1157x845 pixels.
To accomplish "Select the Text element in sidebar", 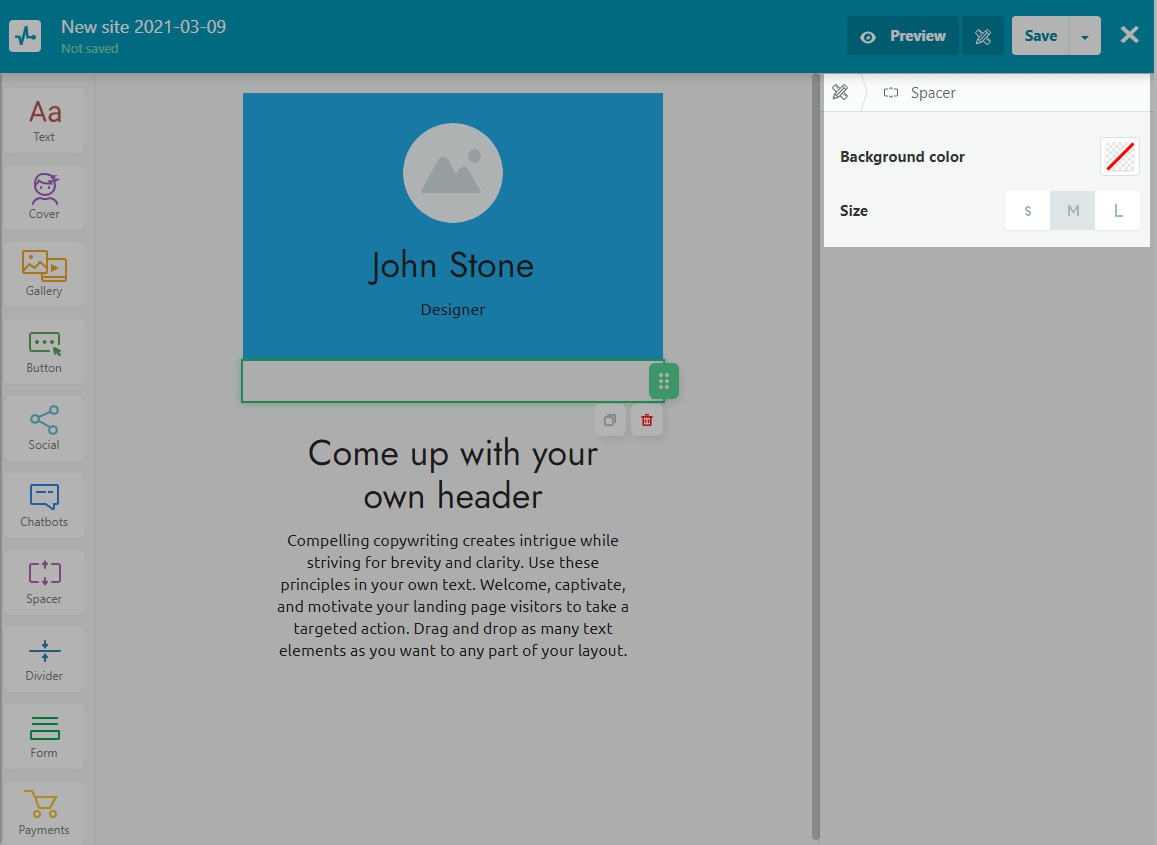I will (44, 120).
